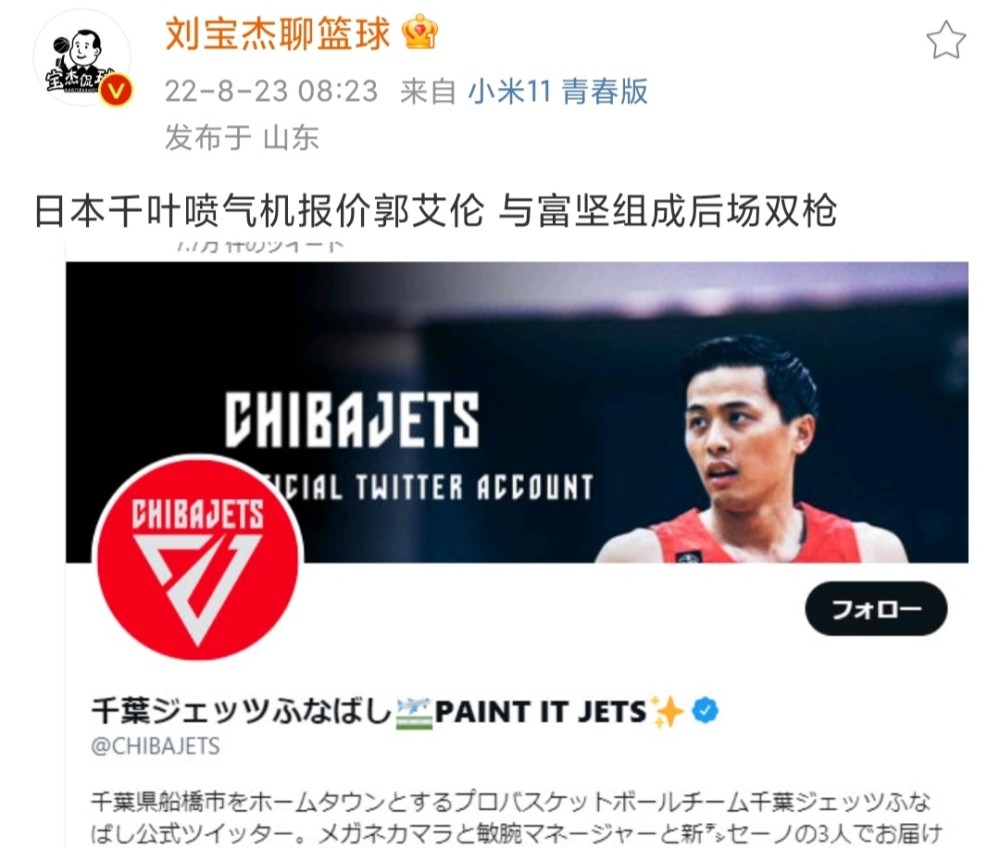Click the フォロー follow button
Viewport: 1000px width, 848px height.
click(x=876, y=608)
